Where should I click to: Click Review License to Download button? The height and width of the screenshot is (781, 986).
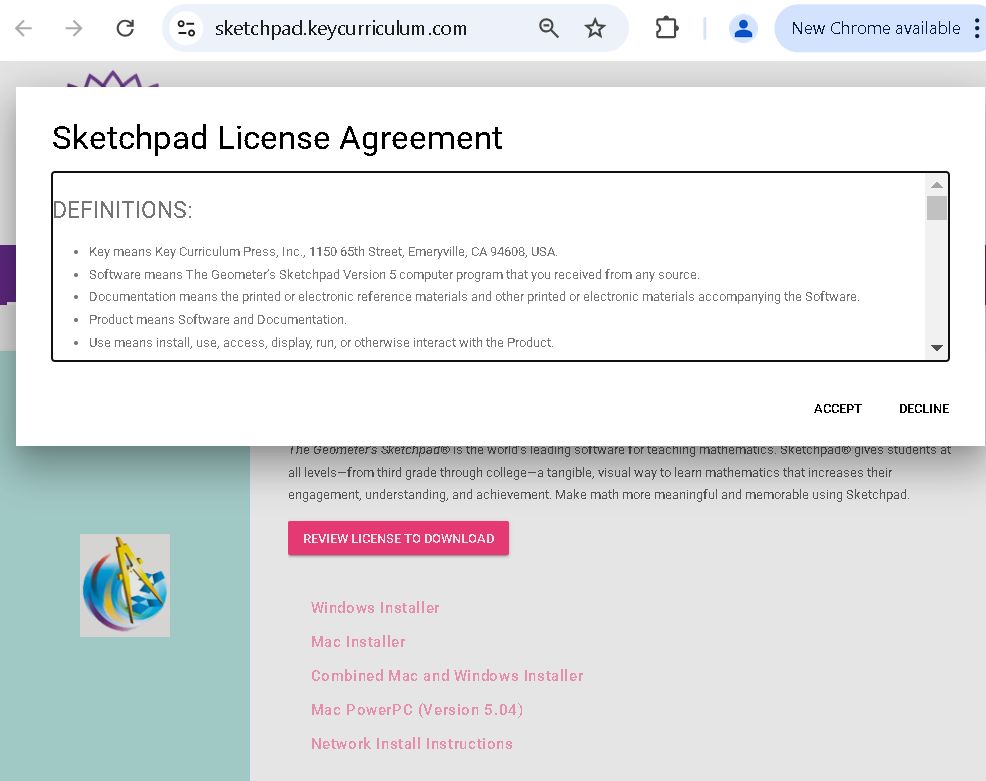(x=398, y=538)
